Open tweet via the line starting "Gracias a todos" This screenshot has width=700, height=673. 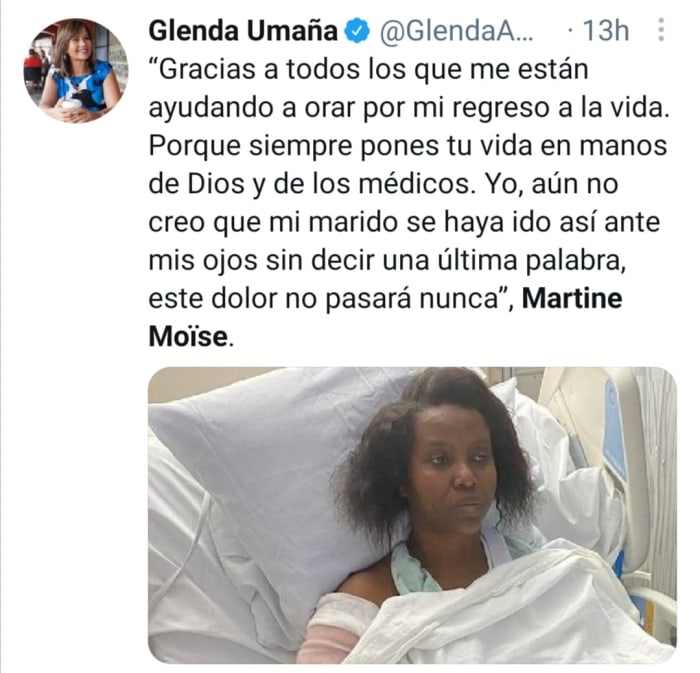point(368,70)
